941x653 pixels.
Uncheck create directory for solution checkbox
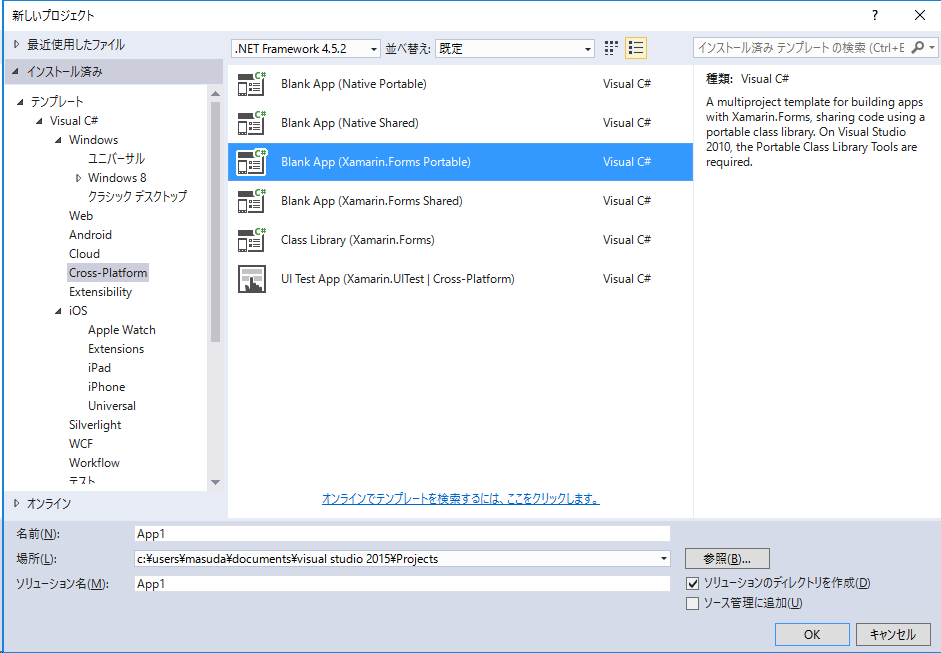click(x=693, y=583)
